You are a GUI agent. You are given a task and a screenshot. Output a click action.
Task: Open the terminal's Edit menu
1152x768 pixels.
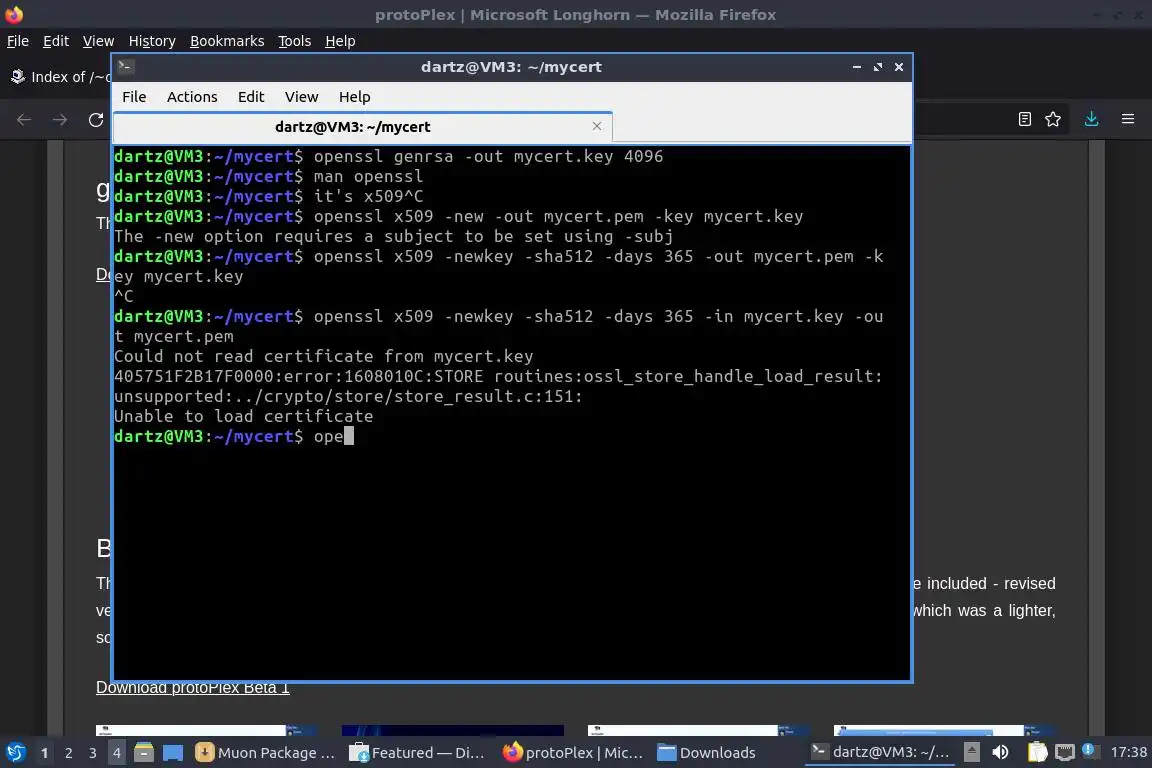(x=251, y=97)
